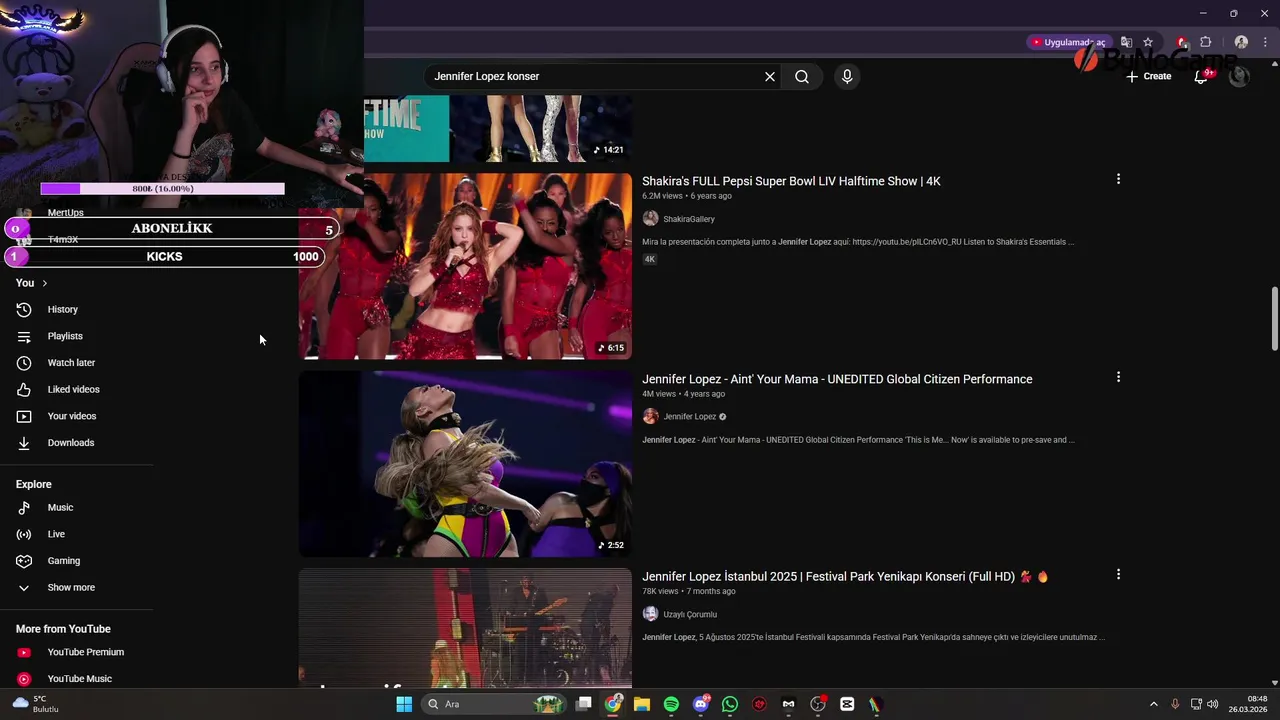Play the Ain't Your Mama performance thumbnail
The image size is (1280, 720).
point(465,464)
